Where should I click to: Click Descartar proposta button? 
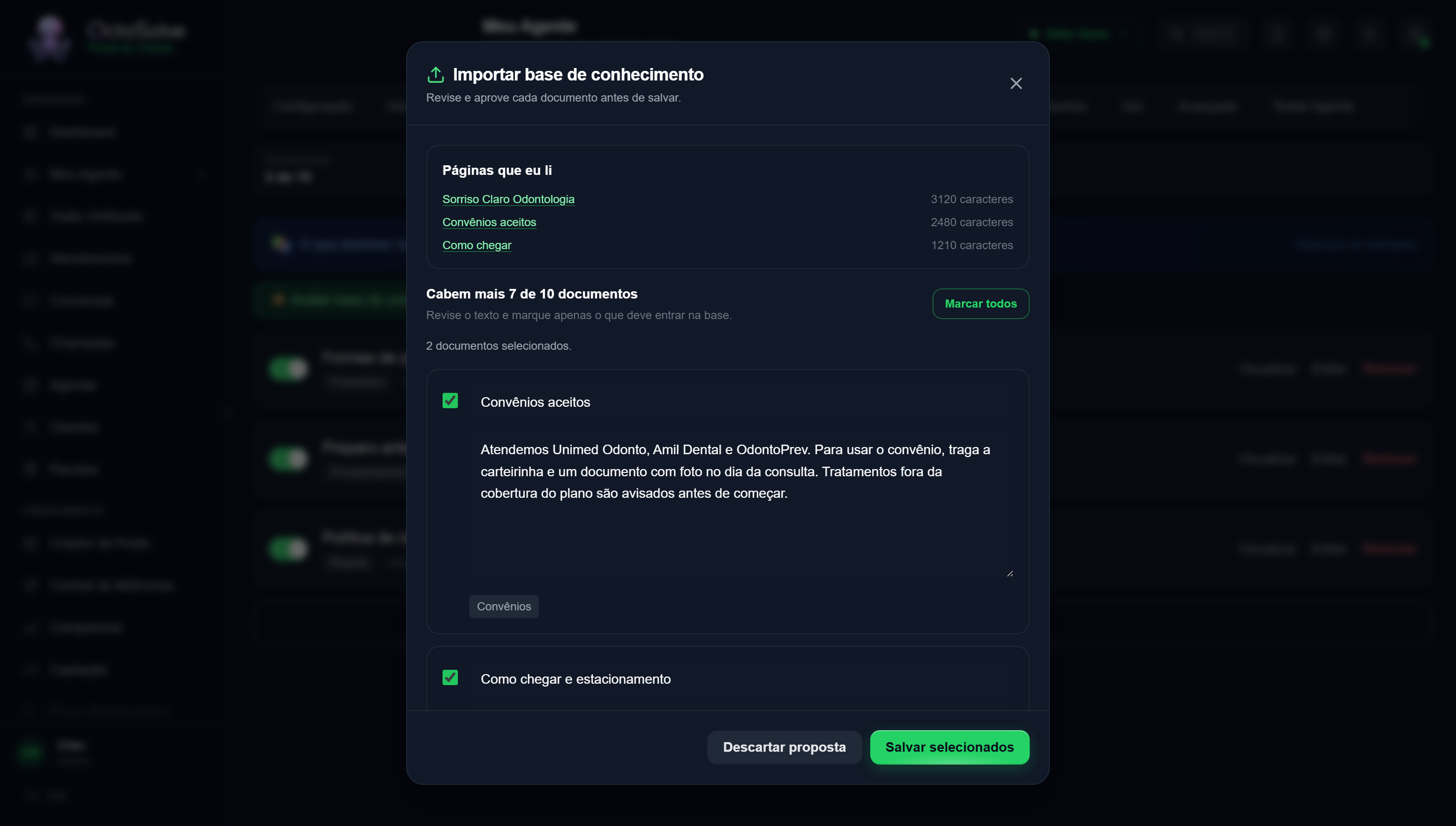(784, 747)
